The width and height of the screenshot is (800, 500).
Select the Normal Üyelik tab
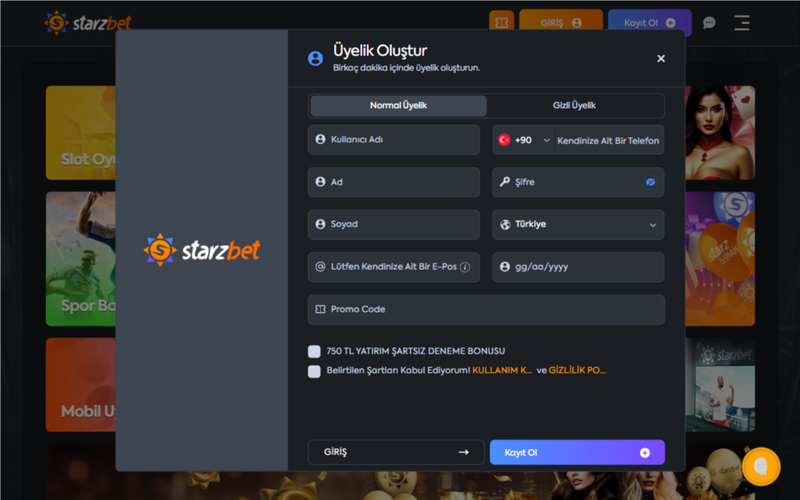398,106
